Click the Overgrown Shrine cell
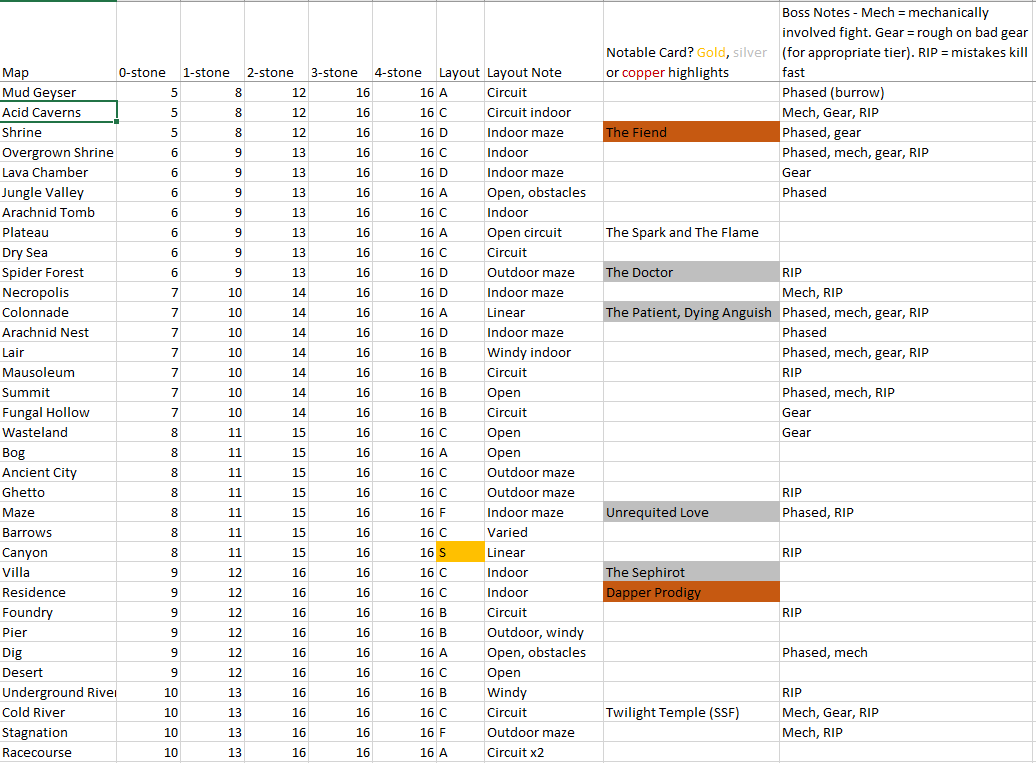Screen dimensions: 1036x763 click(58, 153)
